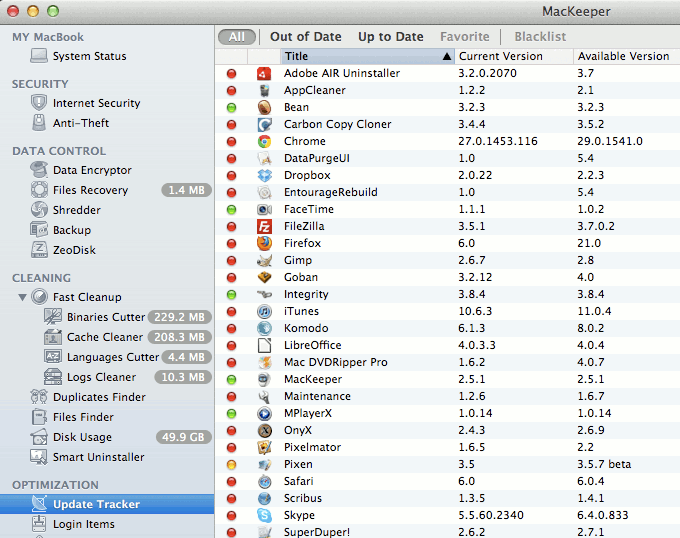
Task: Select the Mac DVDRipper Pro row title
Action: pos(336,362)
